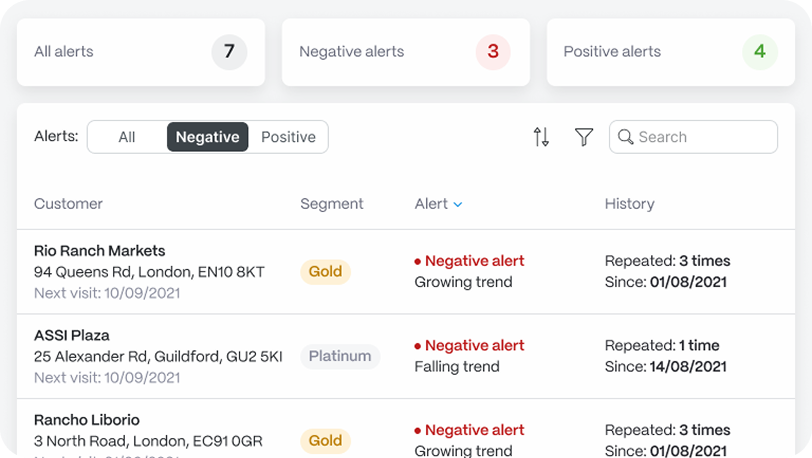Open Rio Ranch Markets customer row
812x458 pixels.
pos(406,272)
